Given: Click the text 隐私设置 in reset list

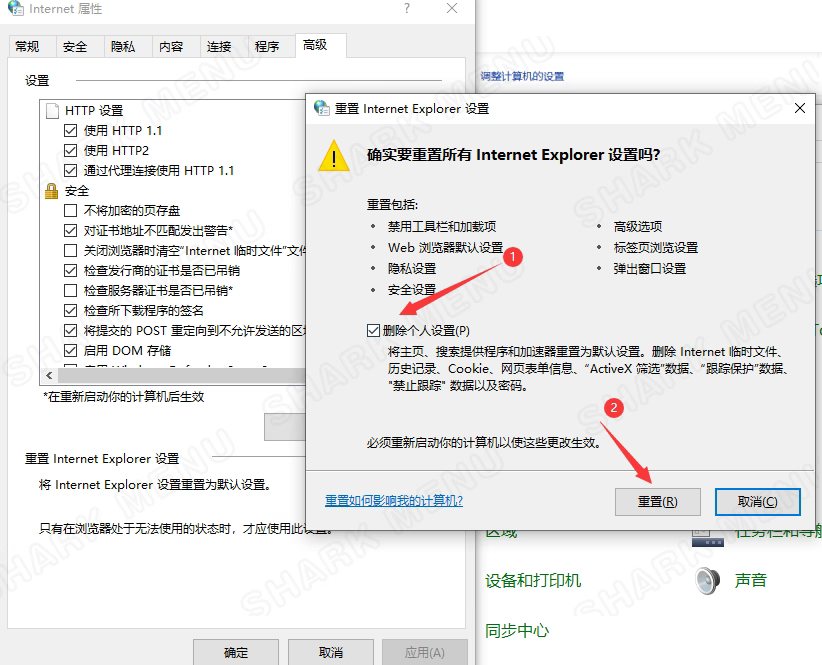Looking at the screenshot, I should [412, 269].
